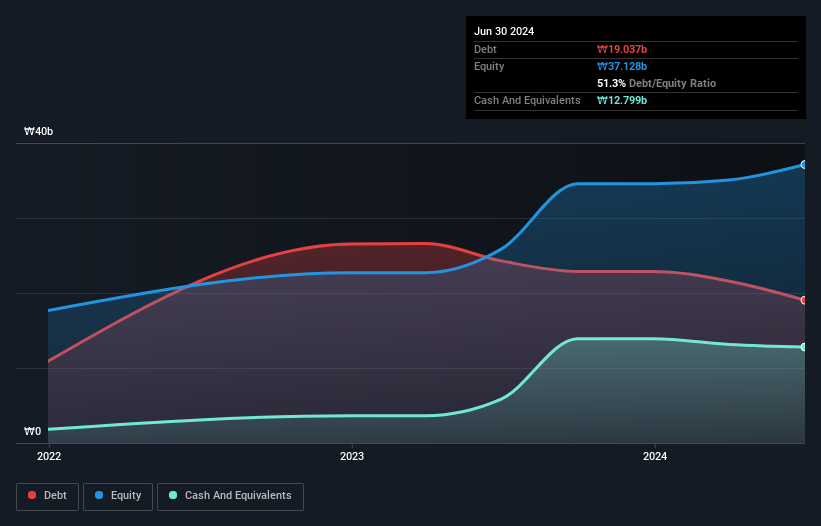Viewport: 821px width, 526px height.
Task: Click the Jun 30 2024 tooltip date
Action: (x=504, y=31)
